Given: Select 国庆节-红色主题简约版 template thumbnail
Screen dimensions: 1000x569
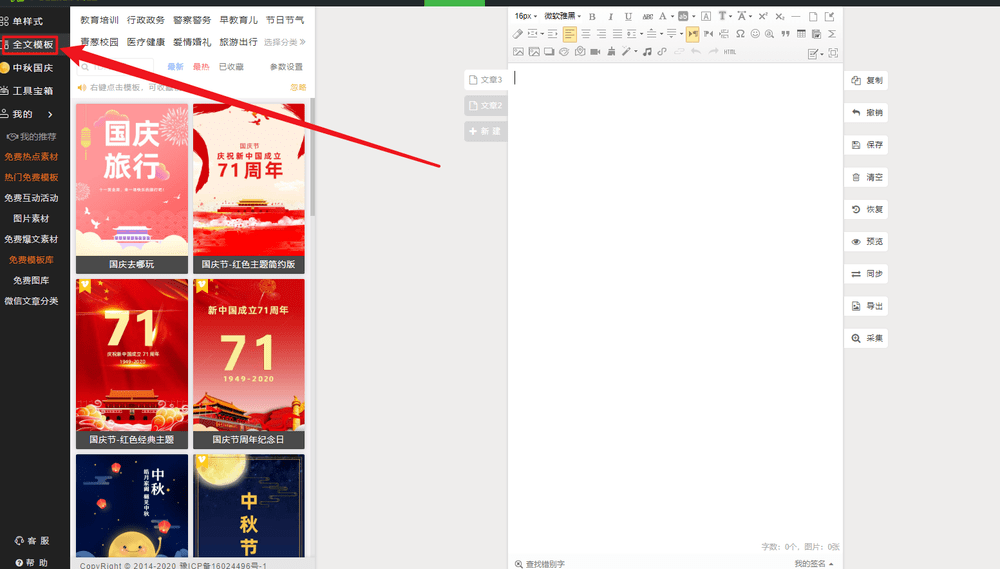Looking at the screenshot, I should pos(249,188).
